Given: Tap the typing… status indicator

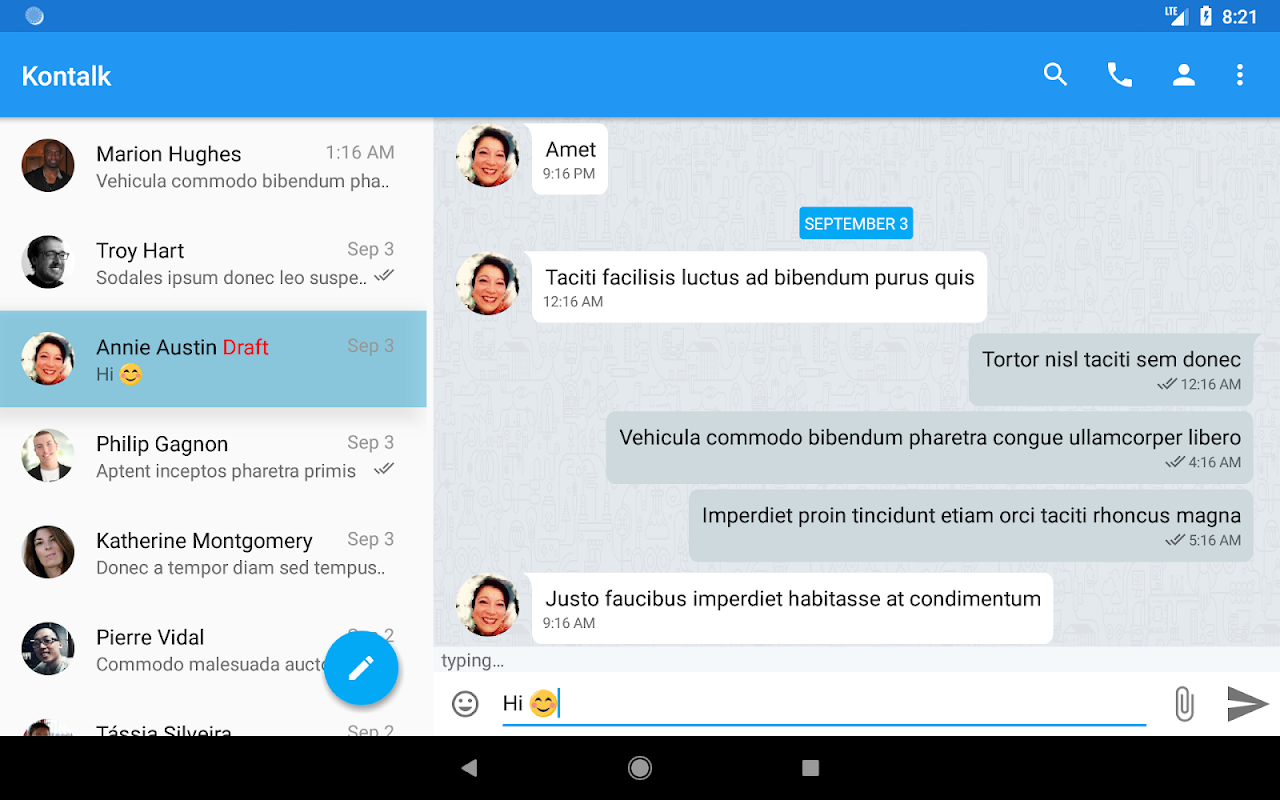Looking at the screenshot, I should (x=472, y=660).
